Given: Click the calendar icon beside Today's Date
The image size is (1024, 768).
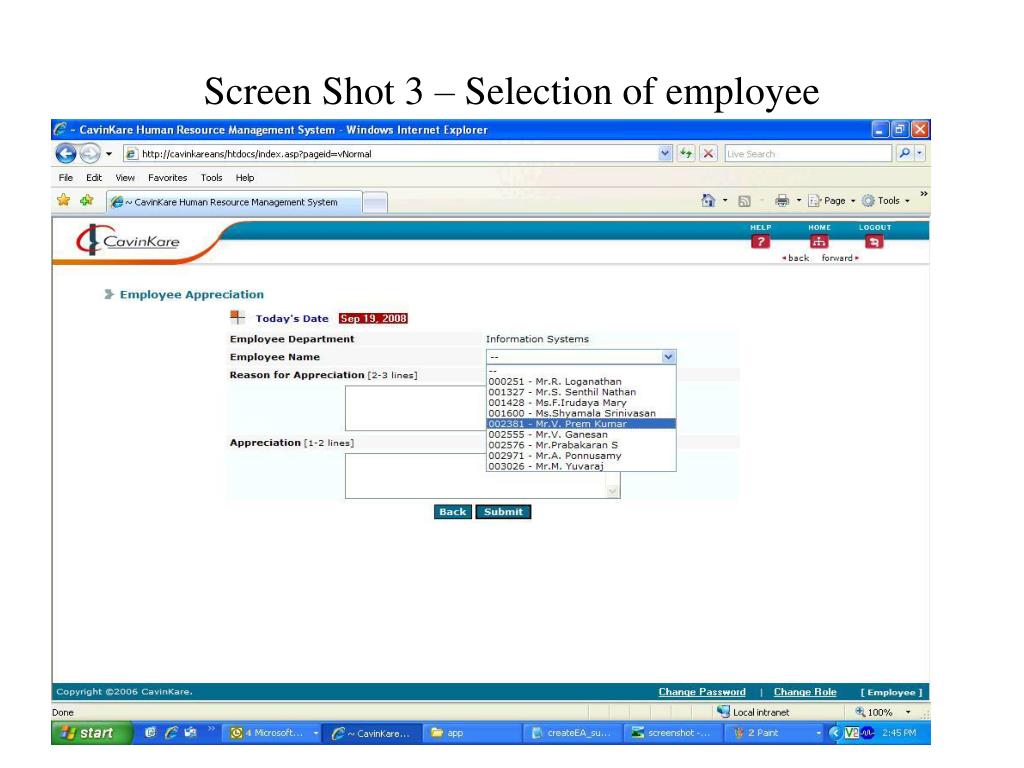Looking at the screenshot, I should point(237,317).
